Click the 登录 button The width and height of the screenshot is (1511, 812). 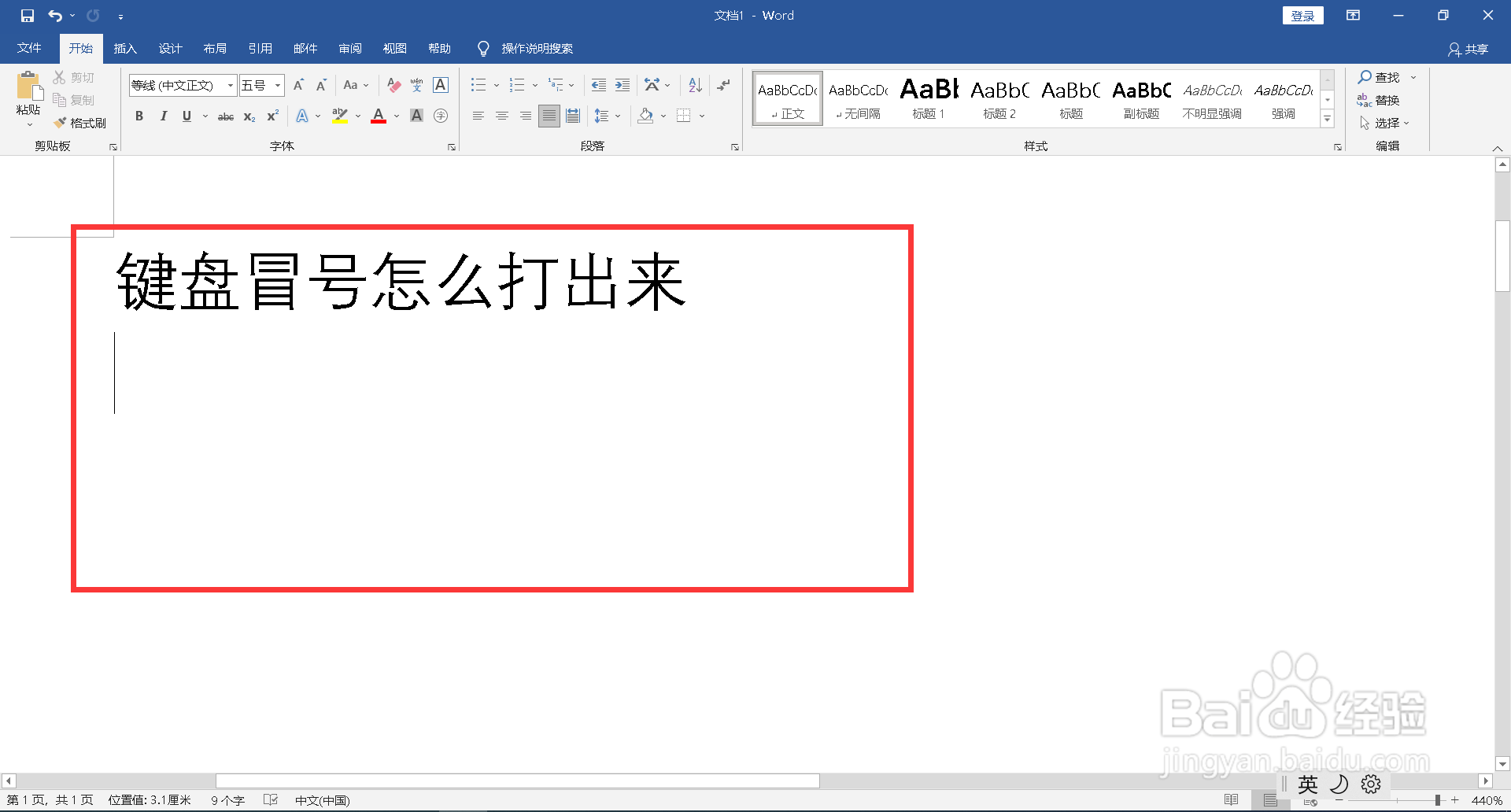tap(1302, 15)
